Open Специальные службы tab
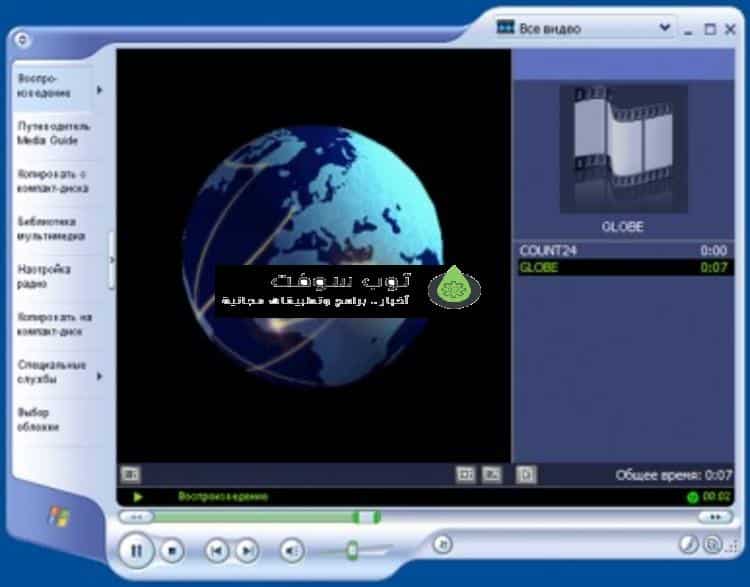 [x=52, y=372]
